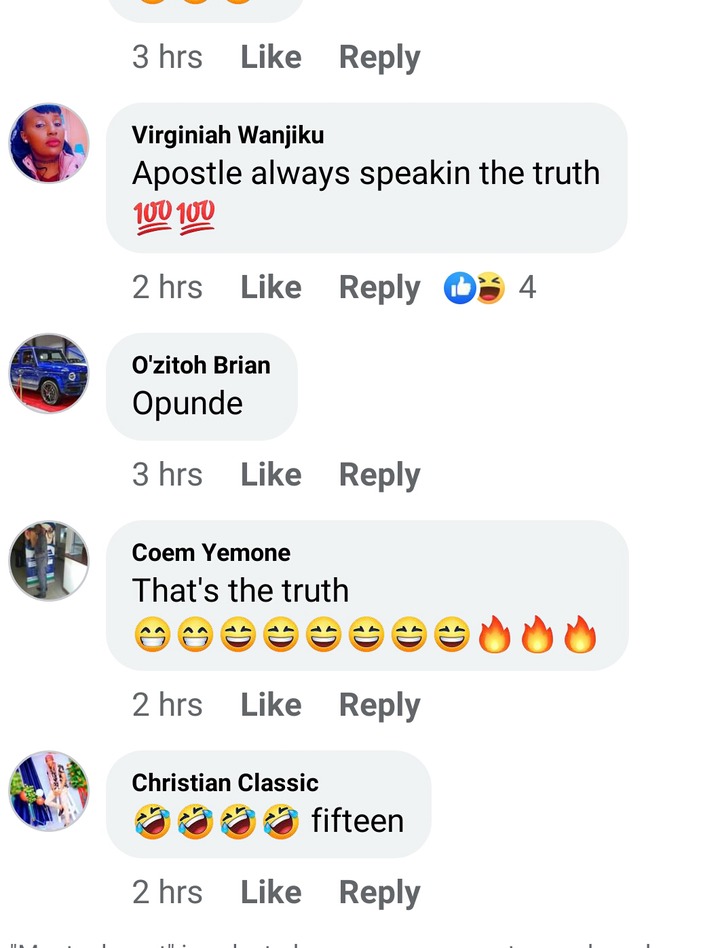720x948 pixels.
Task: Open O'zitoh Brian's name link
Action: [x=201, y=365]
